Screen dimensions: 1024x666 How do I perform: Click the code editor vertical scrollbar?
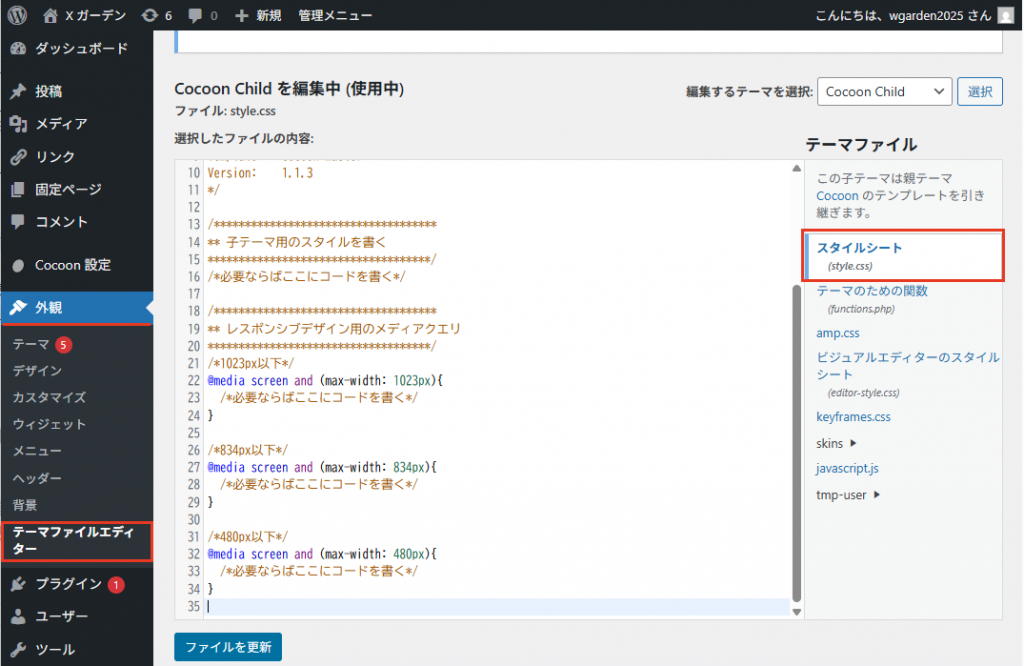796,440
